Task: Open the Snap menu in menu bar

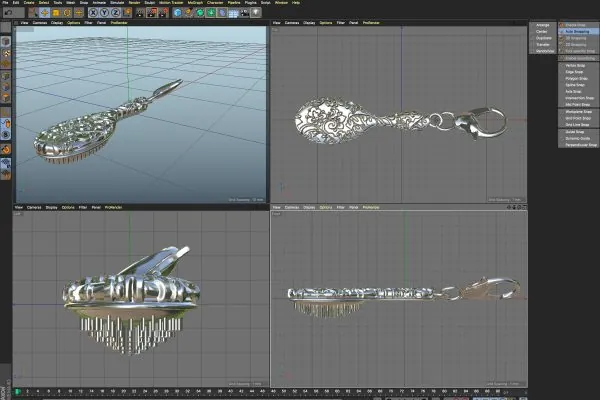Action: (x=84, y=2)
